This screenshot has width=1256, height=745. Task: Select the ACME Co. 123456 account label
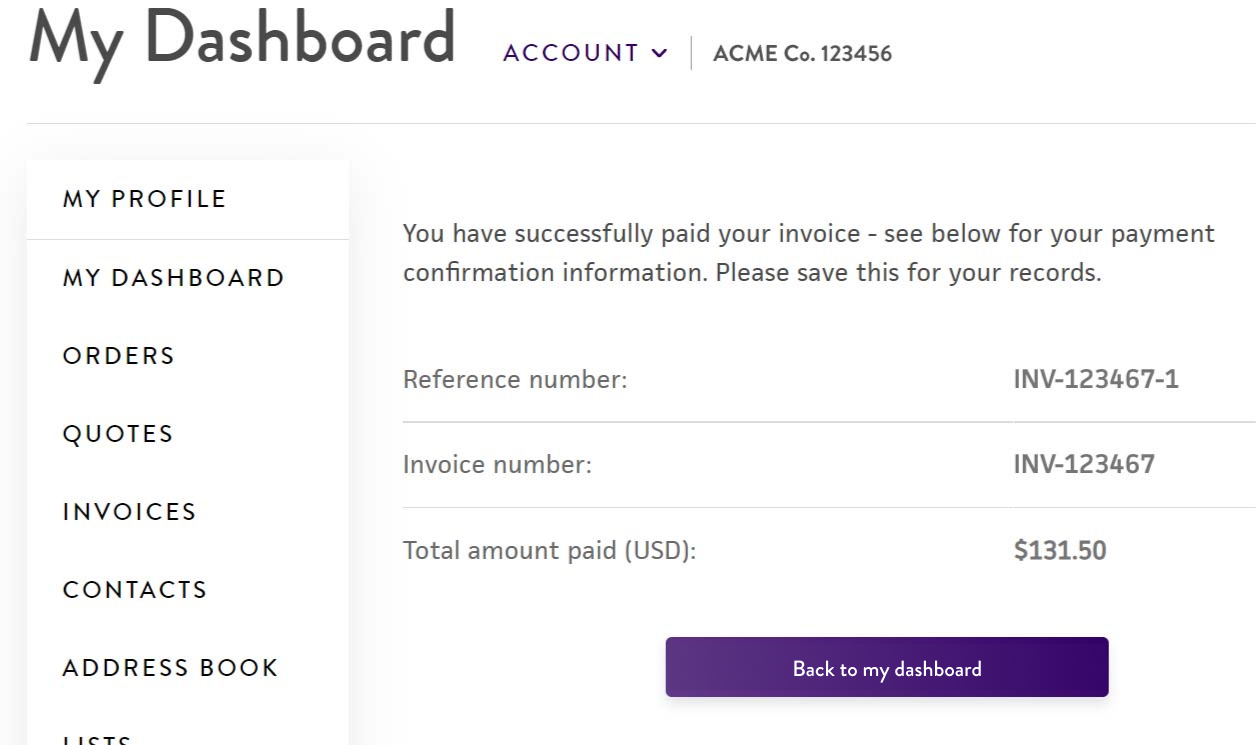[802, 53]
